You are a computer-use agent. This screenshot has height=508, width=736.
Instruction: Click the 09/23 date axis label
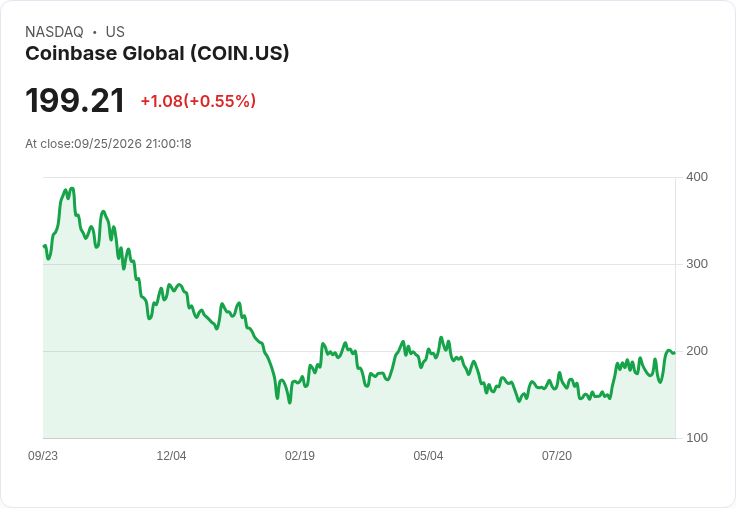(43, 456)
